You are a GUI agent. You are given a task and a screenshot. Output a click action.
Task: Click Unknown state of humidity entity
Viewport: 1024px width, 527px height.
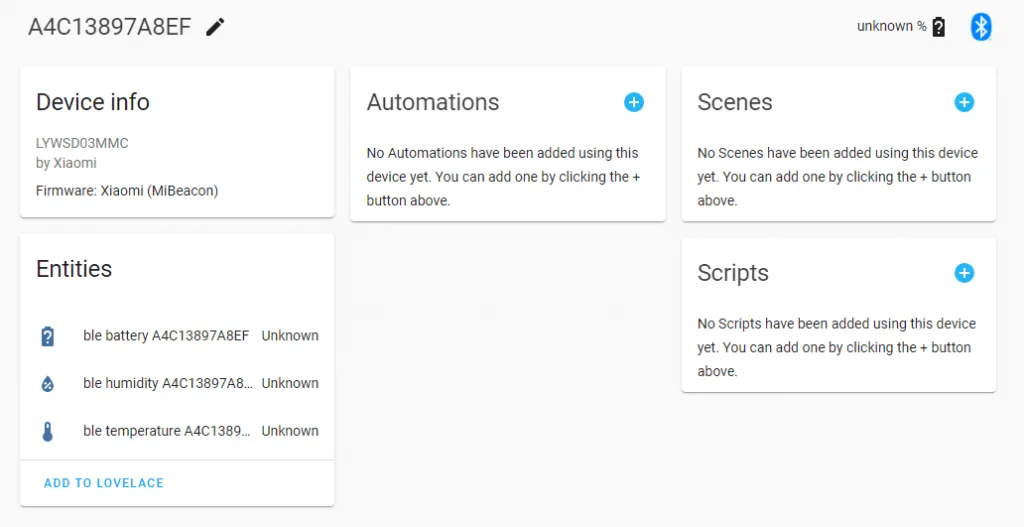(x=290, y=383)
